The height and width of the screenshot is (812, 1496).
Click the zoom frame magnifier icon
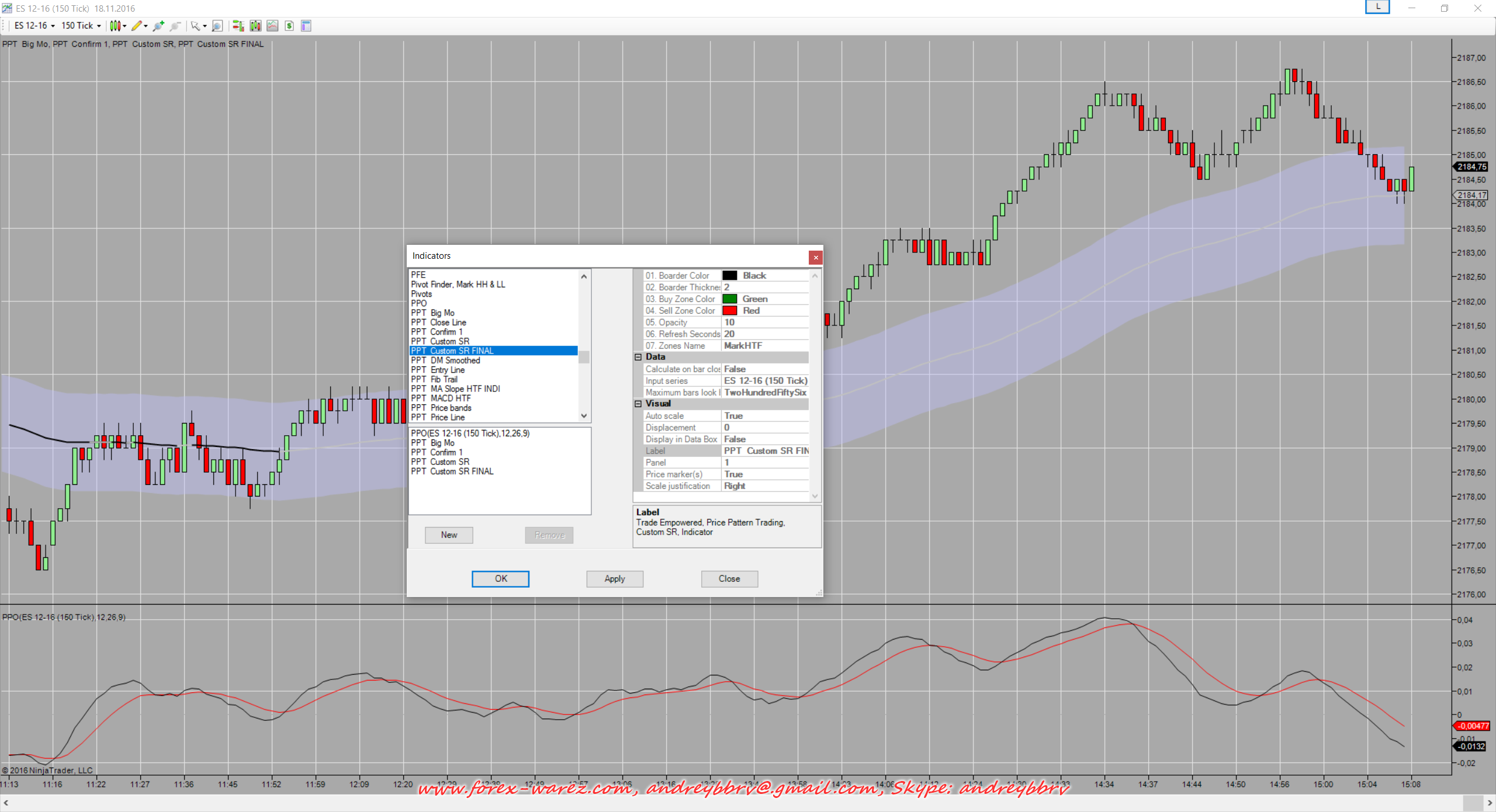tap(217, 26)
